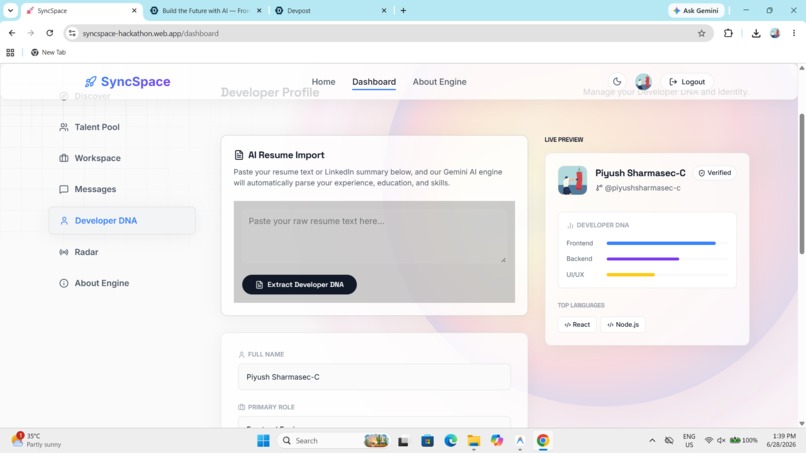Click the React language tag

pos(577,324)
